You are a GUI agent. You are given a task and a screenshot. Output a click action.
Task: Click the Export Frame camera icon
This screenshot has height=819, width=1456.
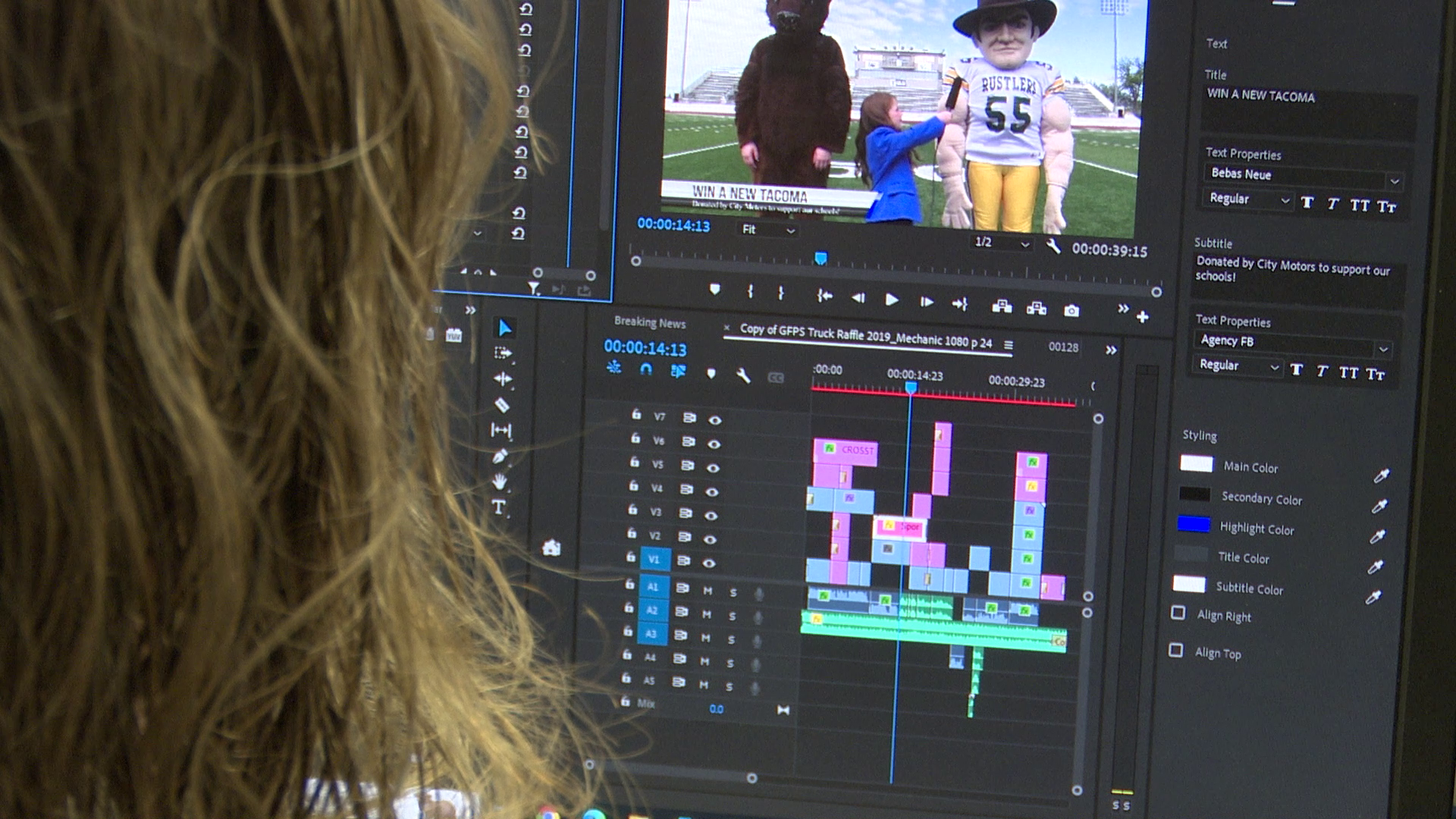[x=1071, y=310]
